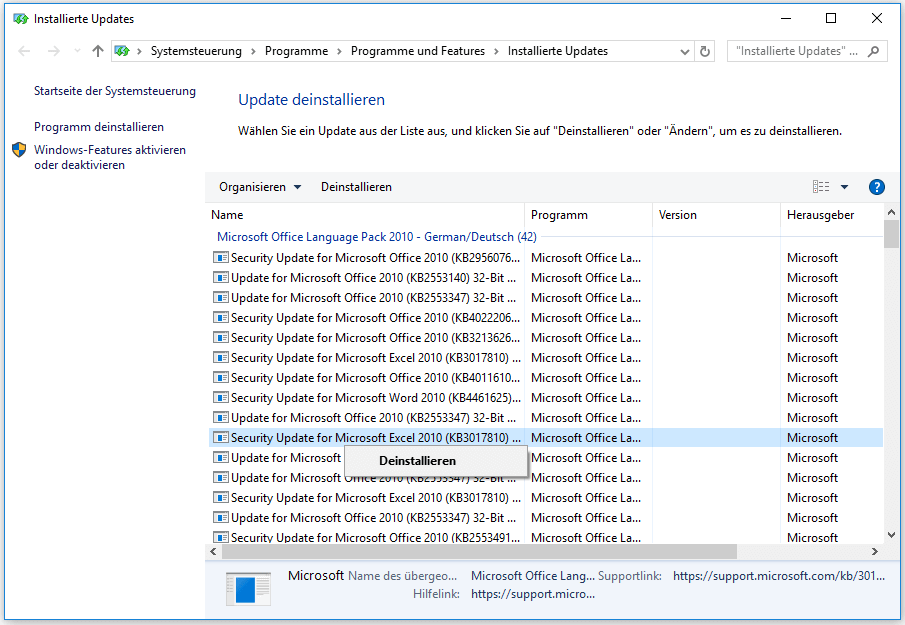Open Programm deinstallieren link

point(99,127)
